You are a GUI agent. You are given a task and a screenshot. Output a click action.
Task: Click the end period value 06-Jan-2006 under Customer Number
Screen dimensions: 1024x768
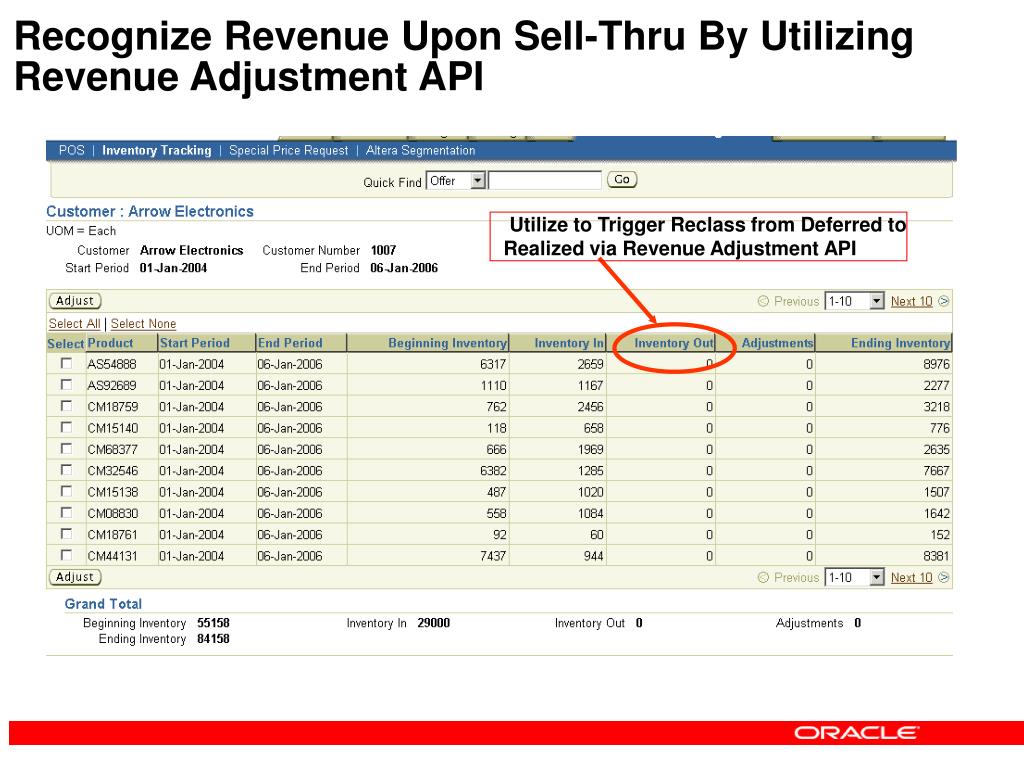point(404,268)
